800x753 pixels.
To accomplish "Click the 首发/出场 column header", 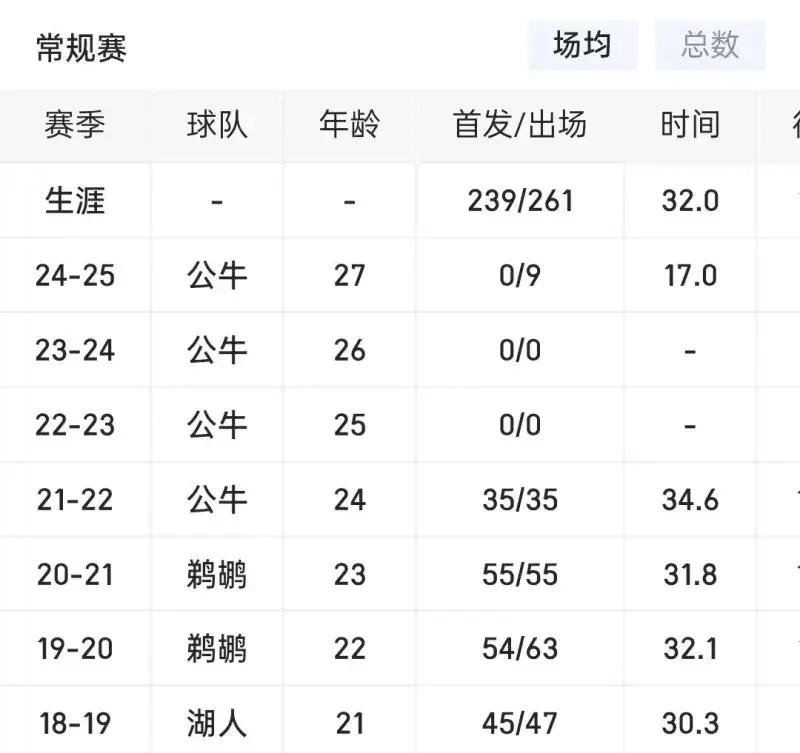I will (520, 125).
